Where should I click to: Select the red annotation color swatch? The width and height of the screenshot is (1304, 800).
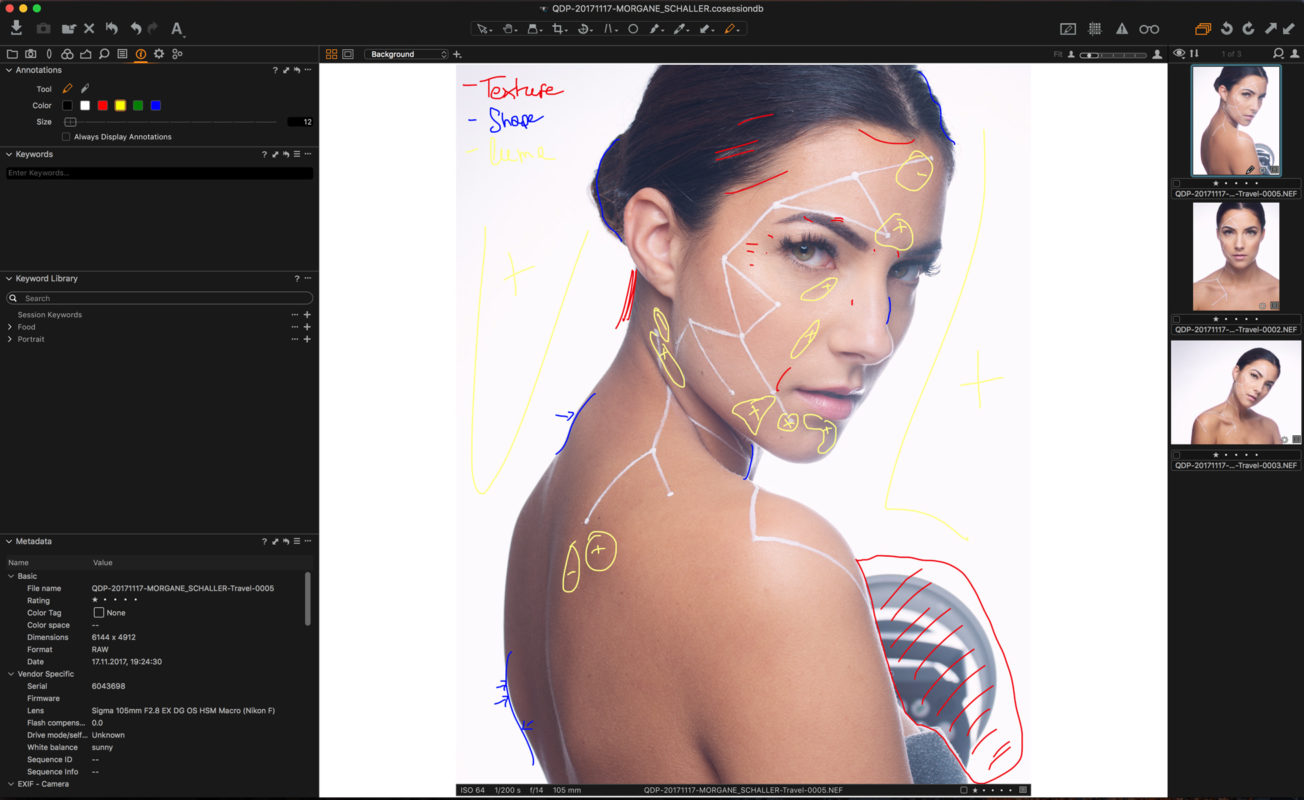(102, 105)
